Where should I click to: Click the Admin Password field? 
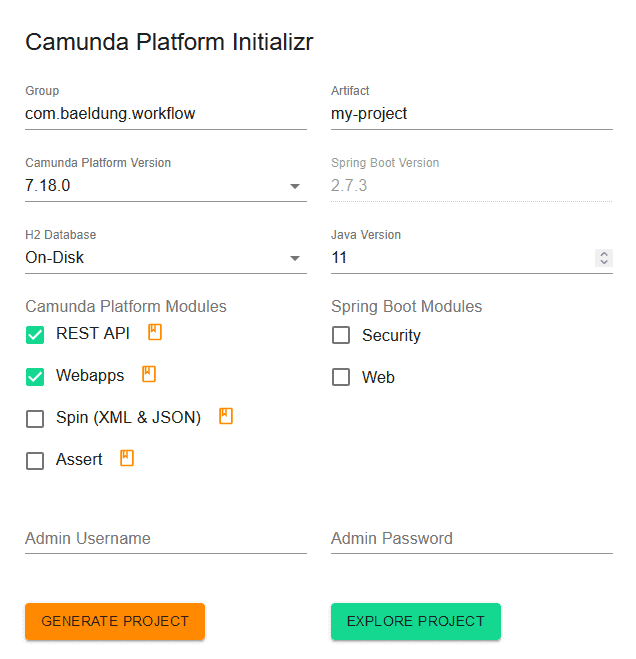coord(471,539)
